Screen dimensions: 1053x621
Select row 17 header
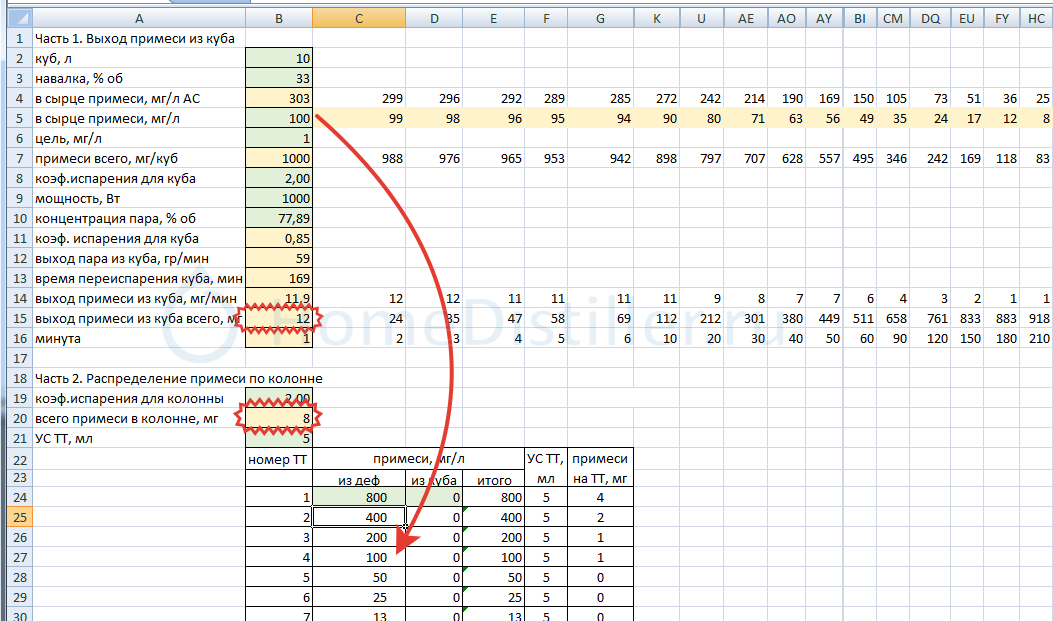coord(19,359)
